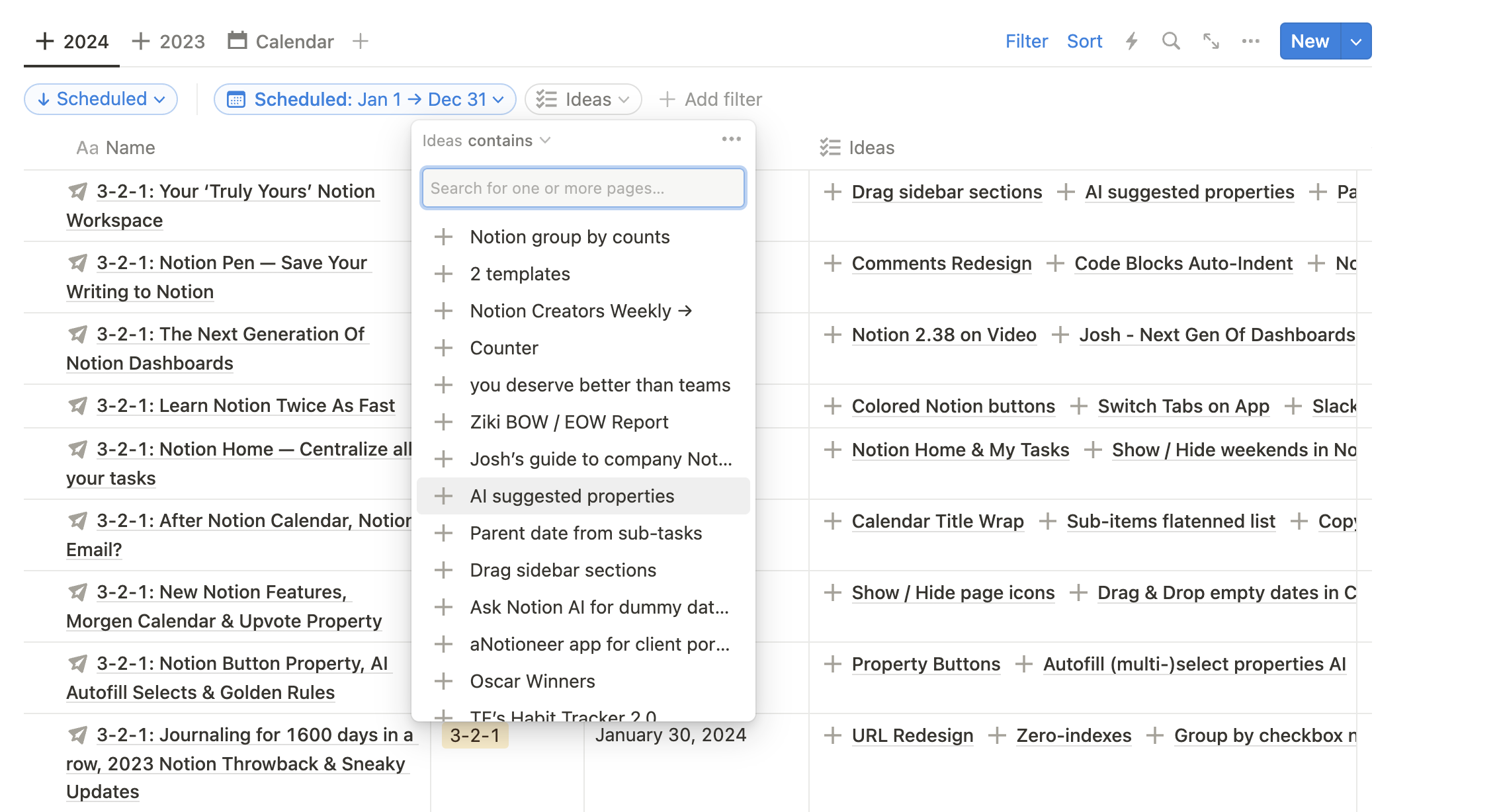Add a new view with plus icon beside Calendar
The height and width of the screenshot is (812, 1499).
(360, 41)
